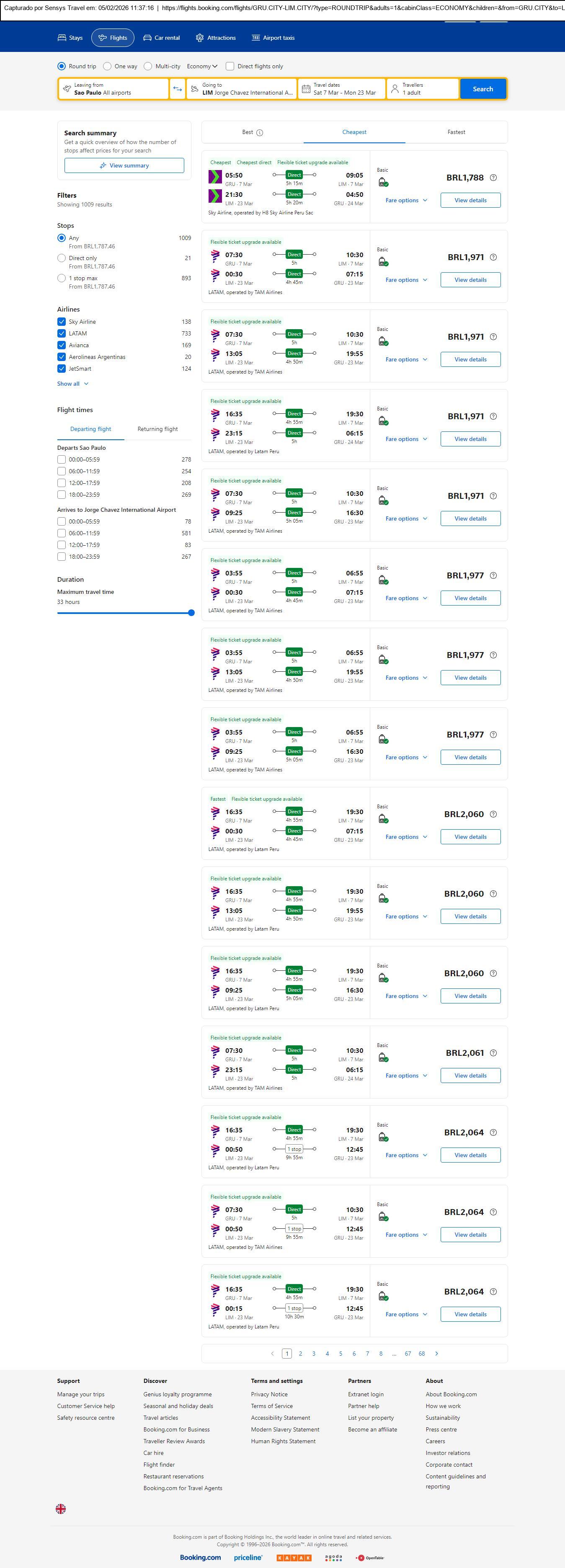Click the help icon beside BRL1,788 price
Viewport: 565px width, 1568px height.
[x=493, y=178]
